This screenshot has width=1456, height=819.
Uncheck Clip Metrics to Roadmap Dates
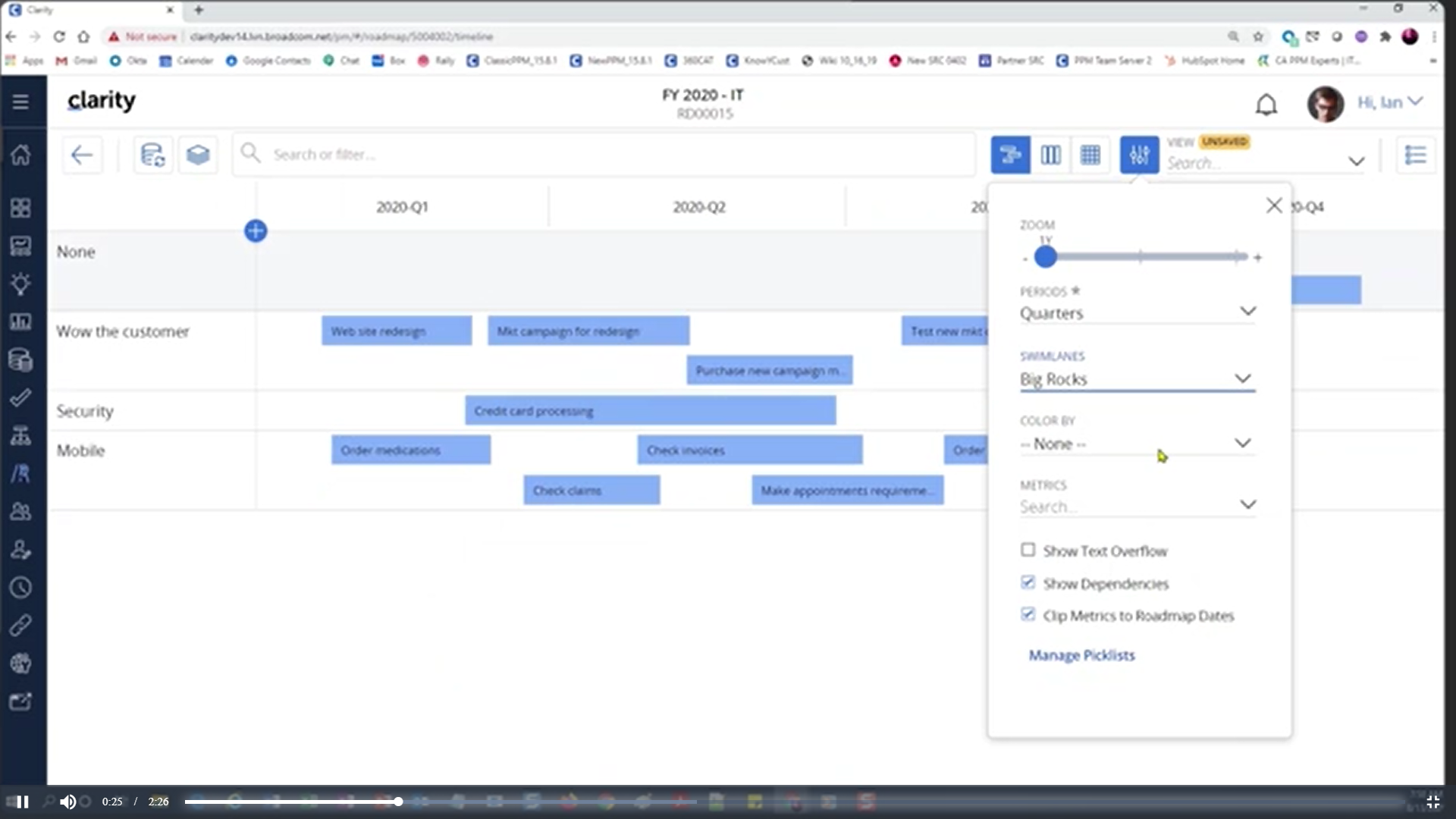tap(1028, 614)
